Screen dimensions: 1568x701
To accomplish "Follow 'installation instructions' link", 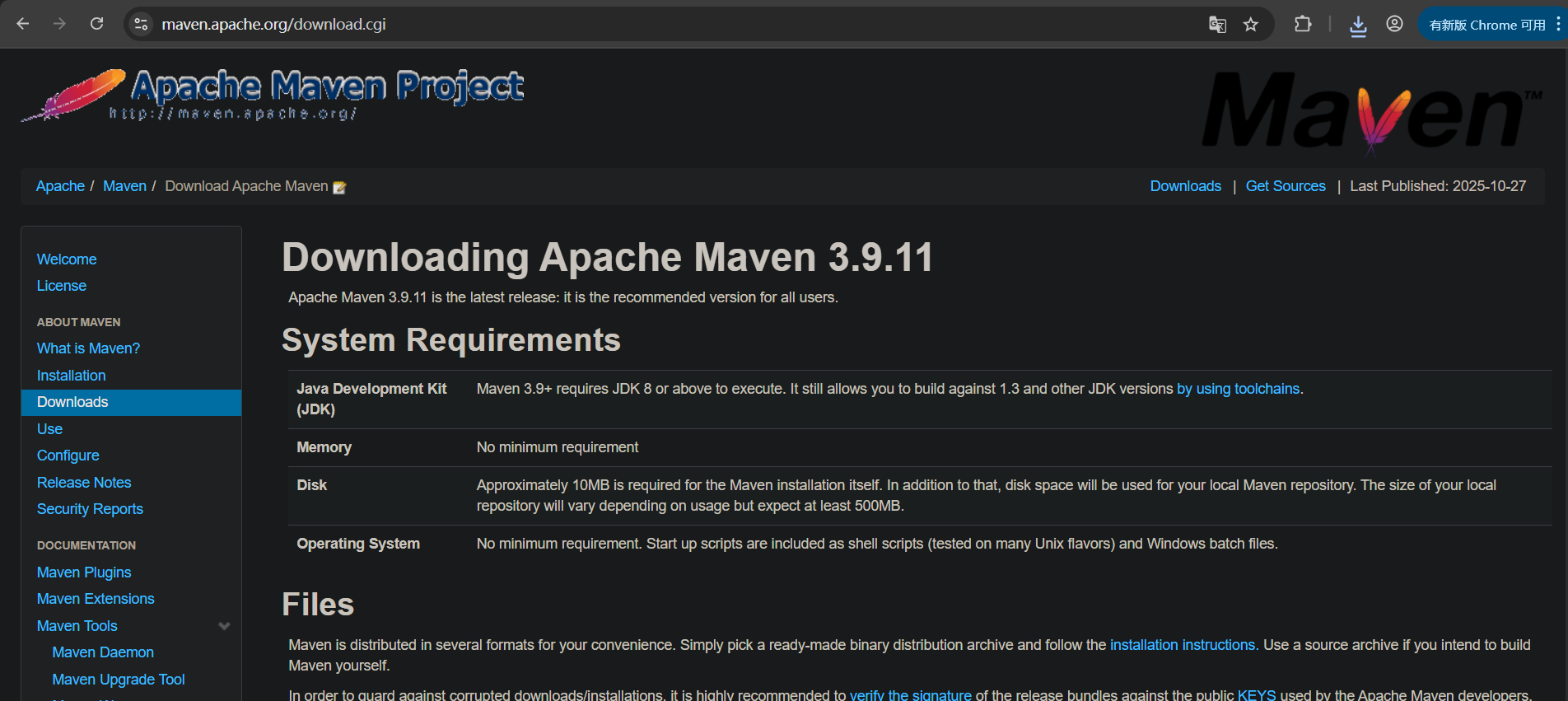I will tap(1183, 645).
